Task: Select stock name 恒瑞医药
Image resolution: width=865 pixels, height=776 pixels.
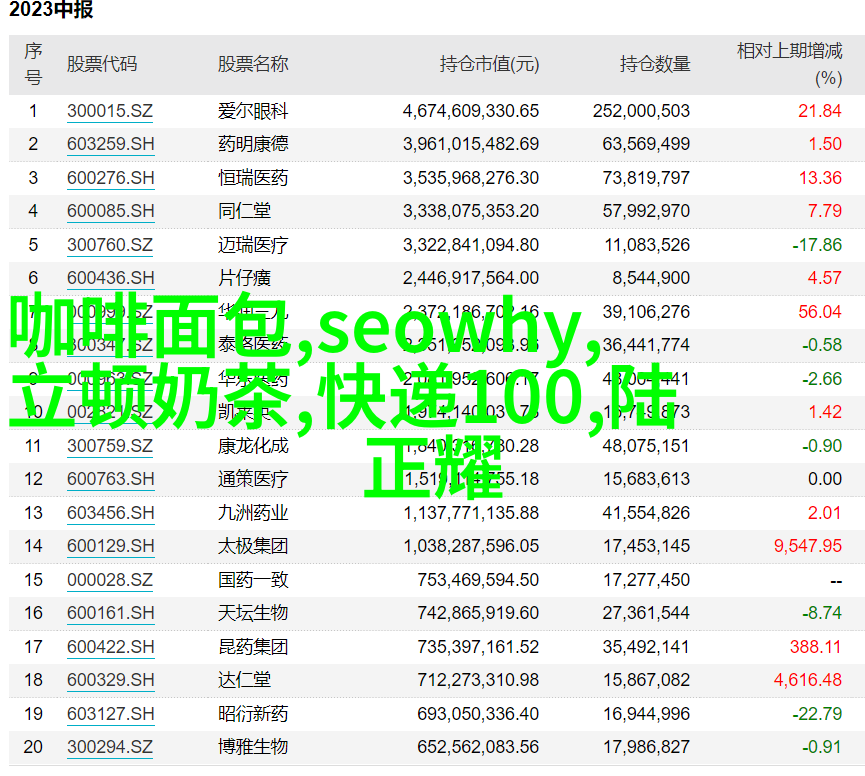Action: (253, 178)
